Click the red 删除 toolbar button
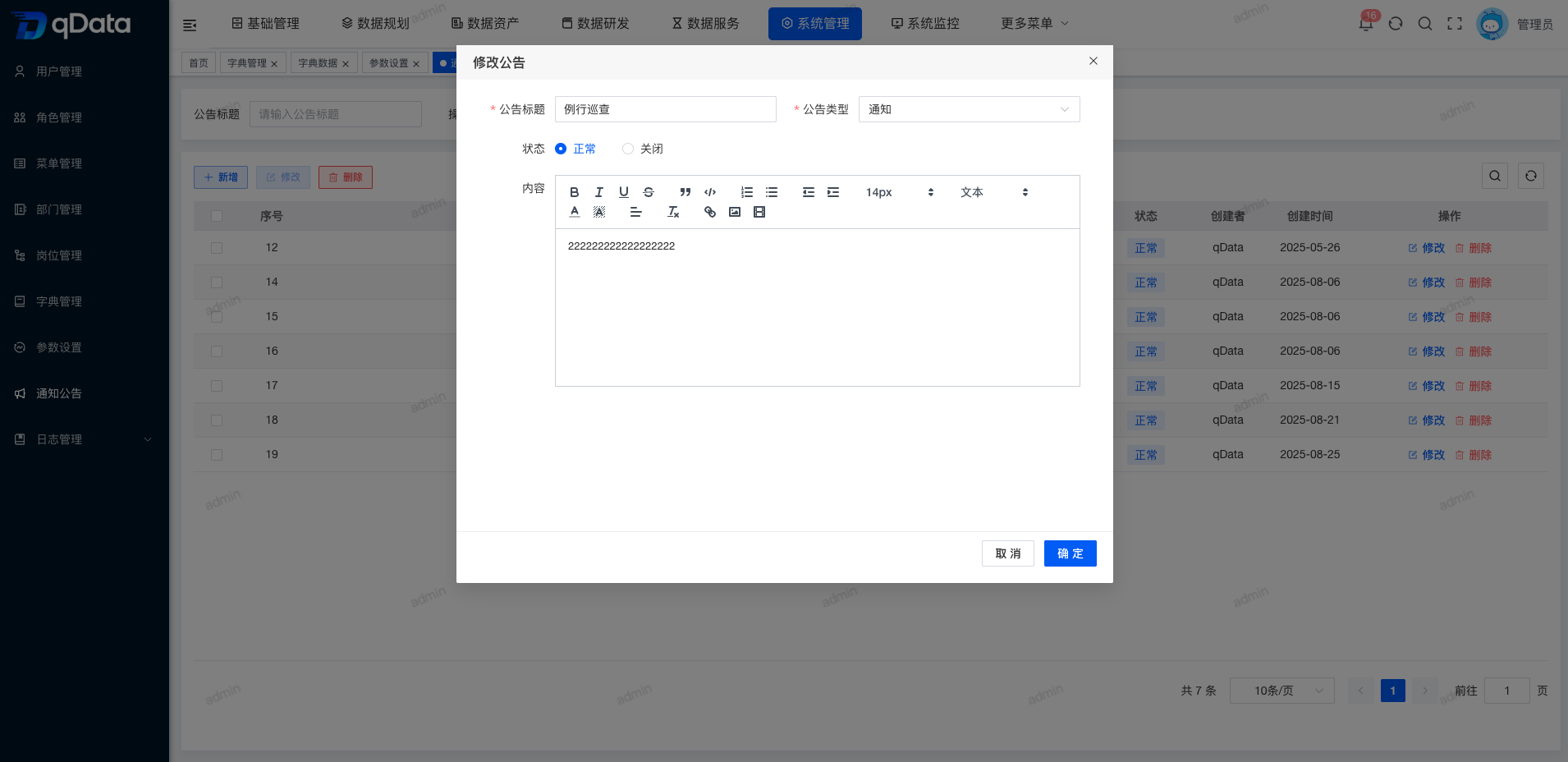Viewport: 1568px width, 762px height. tap(346, 177)
